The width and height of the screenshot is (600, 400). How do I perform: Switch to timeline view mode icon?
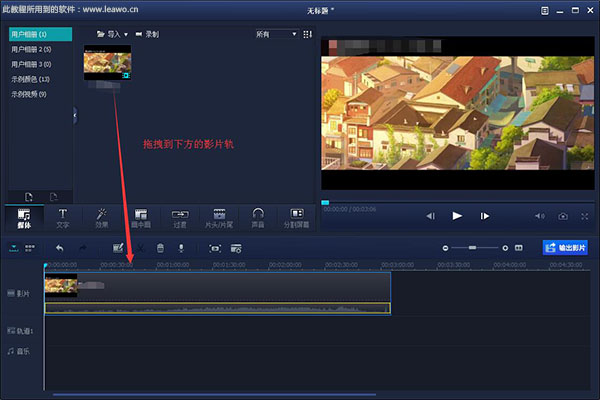coord(14,248)
